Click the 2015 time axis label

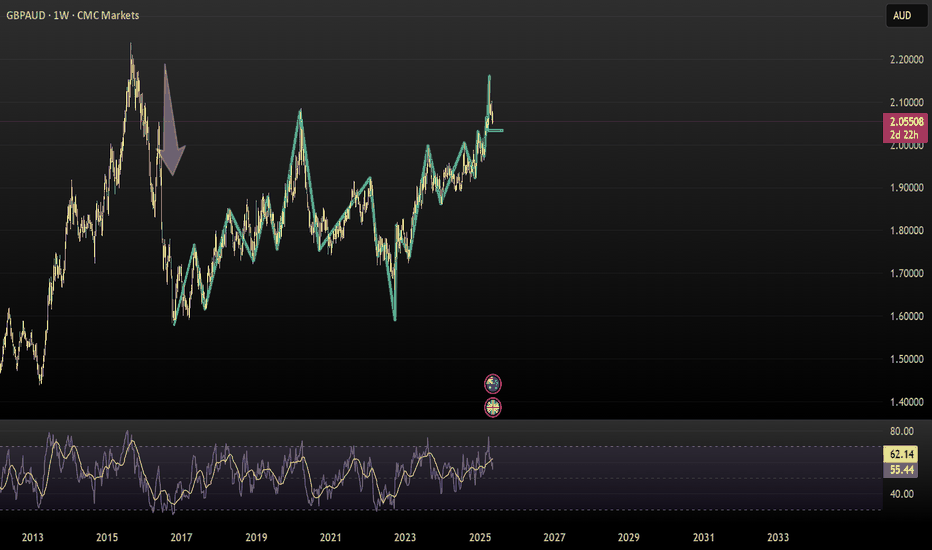(x=107, y=538)
